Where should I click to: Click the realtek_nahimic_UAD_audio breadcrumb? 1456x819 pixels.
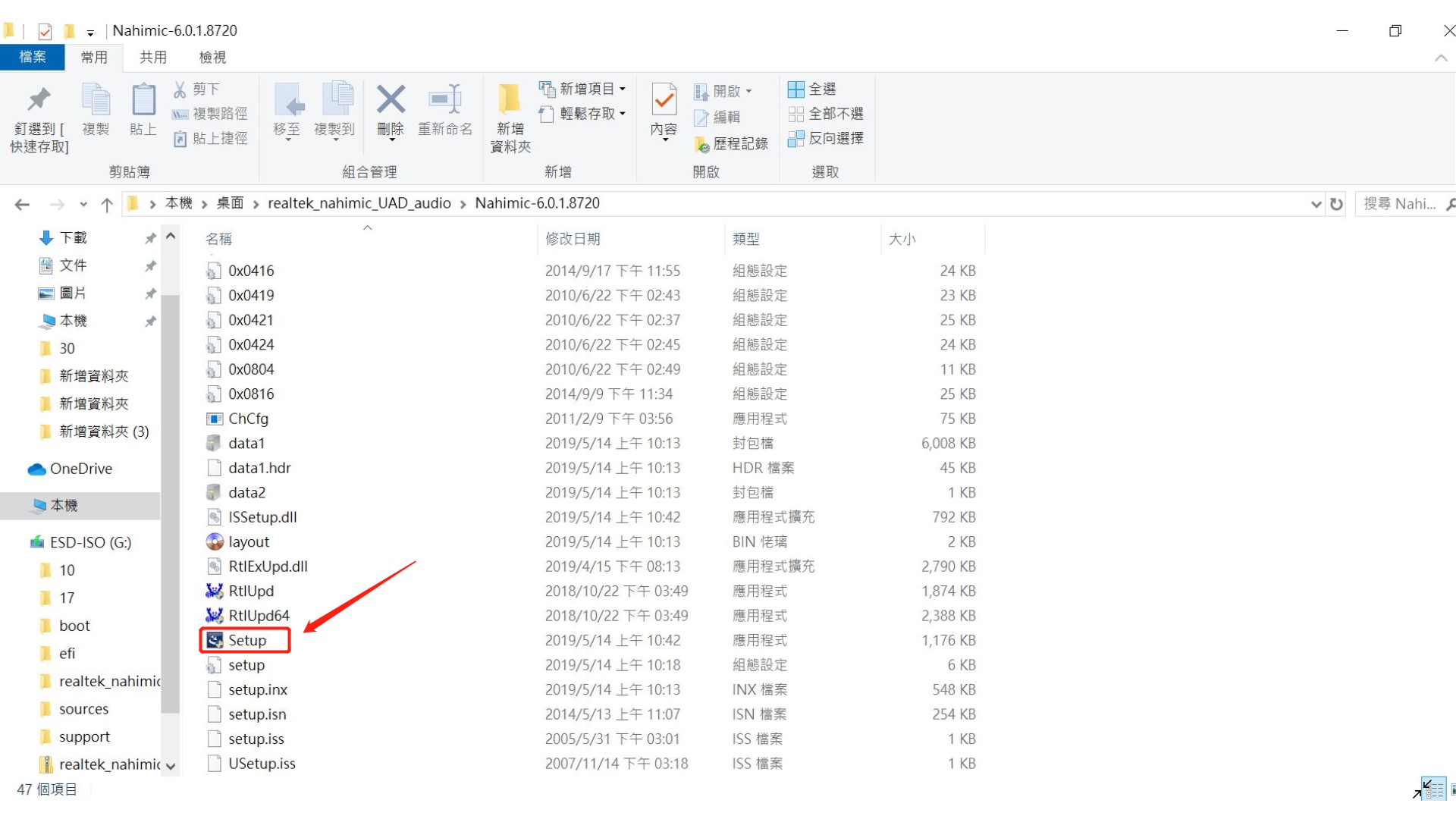[359, 203]
